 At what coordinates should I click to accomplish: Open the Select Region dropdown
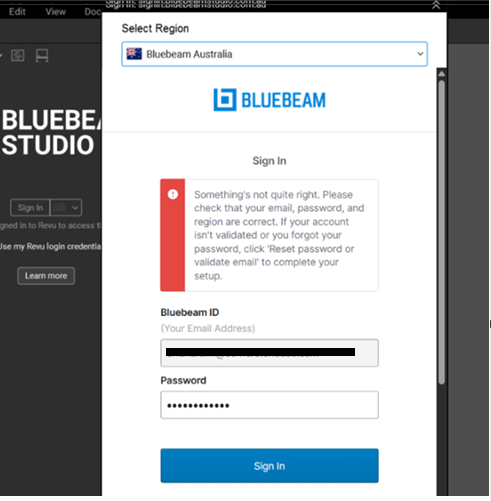tap(274, 54)
